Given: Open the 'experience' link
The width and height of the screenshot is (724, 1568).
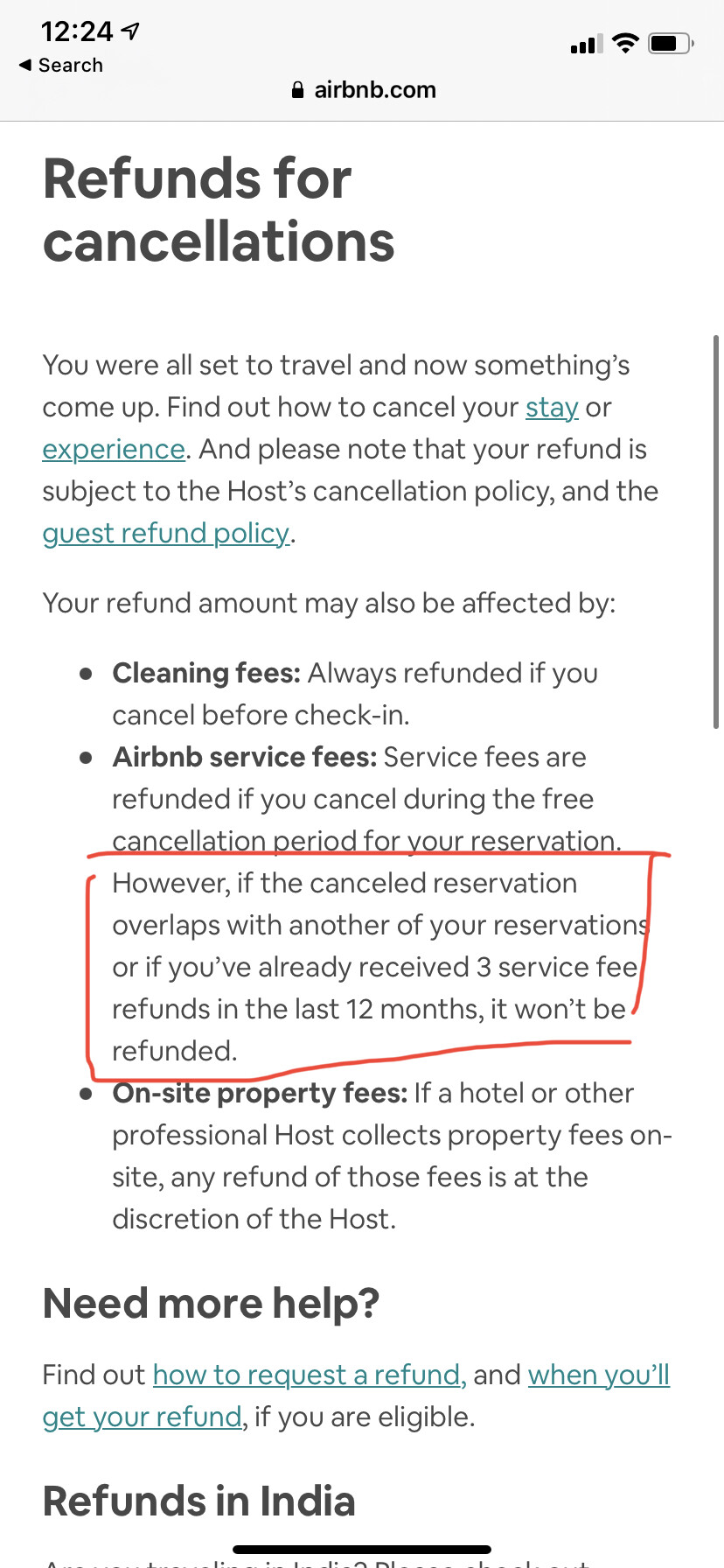Looking at the screenshot, I should [112, 449].
